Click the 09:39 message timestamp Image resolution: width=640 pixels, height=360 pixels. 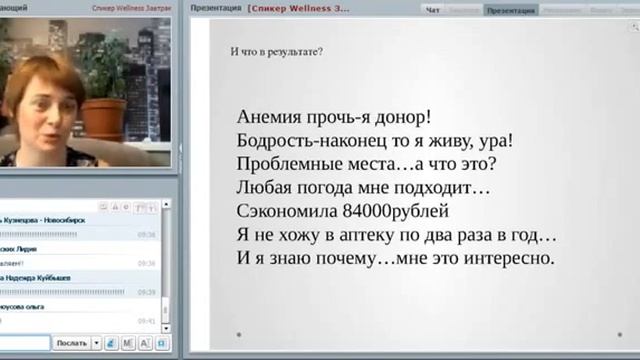(146, 292)
